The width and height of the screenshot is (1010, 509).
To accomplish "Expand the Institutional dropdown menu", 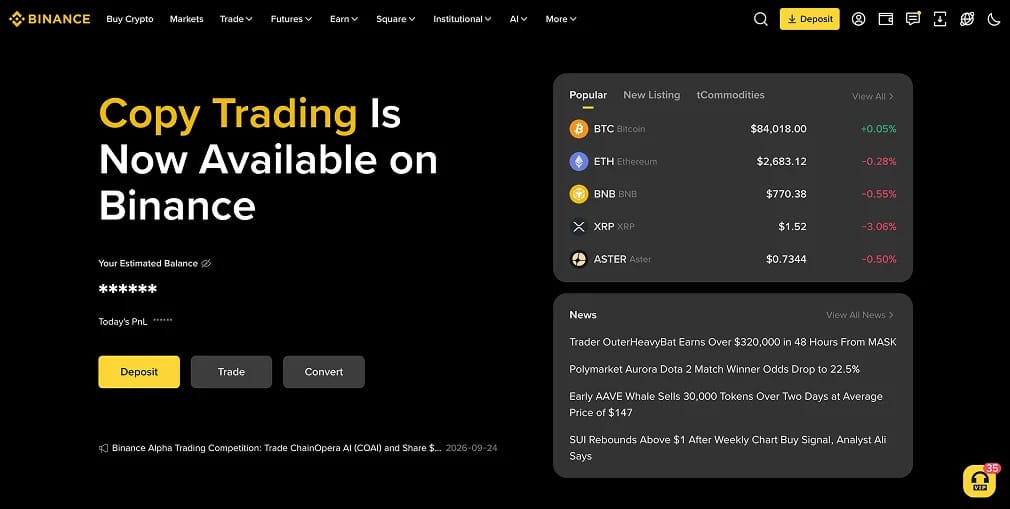I will click(462, 19).
